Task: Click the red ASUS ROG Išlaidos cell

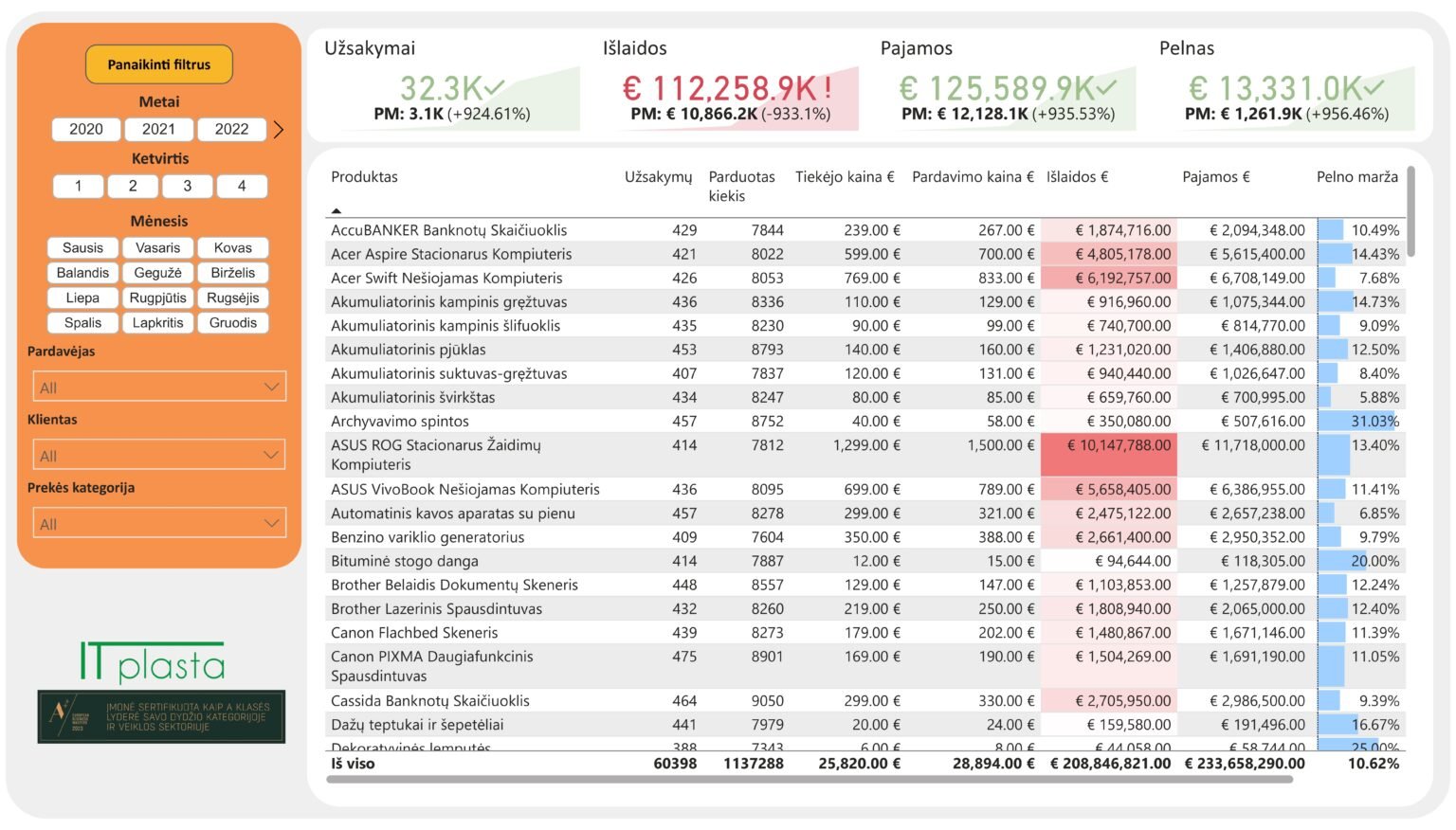Action: [1108, 455]
